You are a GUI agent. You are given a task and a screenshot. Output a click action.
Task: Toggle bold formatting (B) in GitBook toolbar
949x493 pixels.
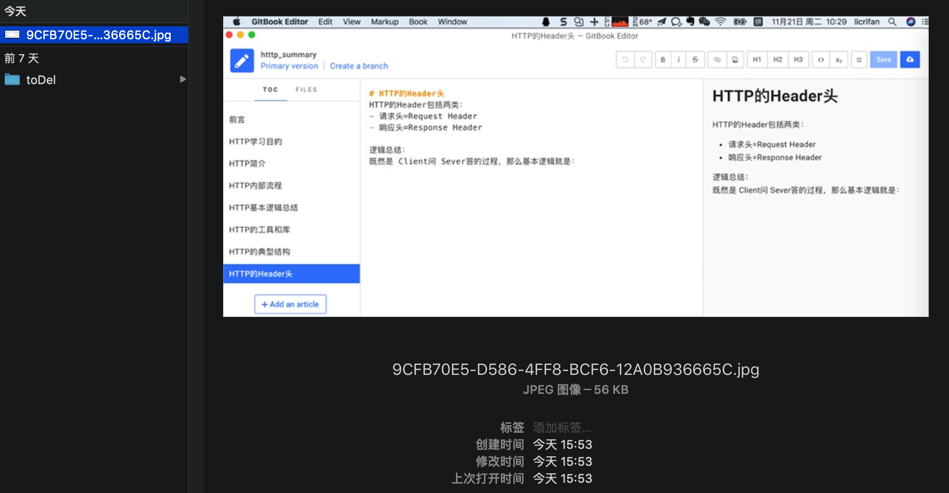point(663,59)
